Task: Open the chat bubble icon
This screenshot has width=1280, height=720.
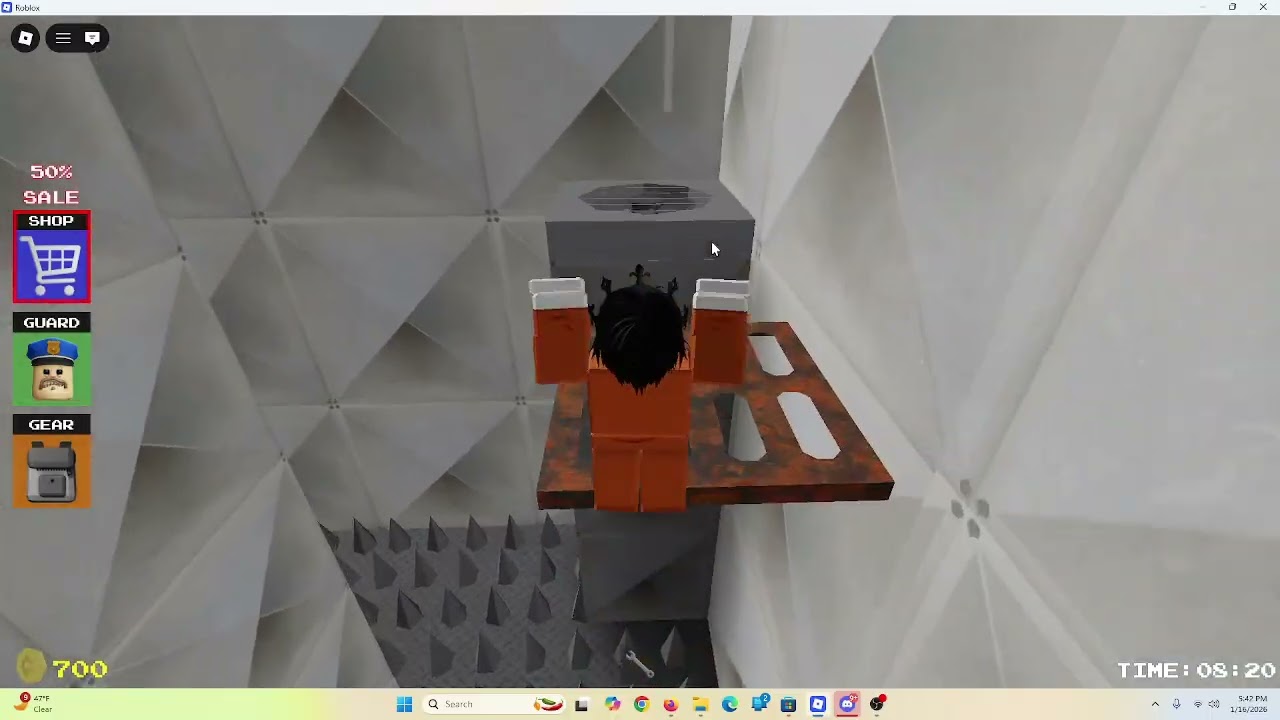Action: coord(92,38)
